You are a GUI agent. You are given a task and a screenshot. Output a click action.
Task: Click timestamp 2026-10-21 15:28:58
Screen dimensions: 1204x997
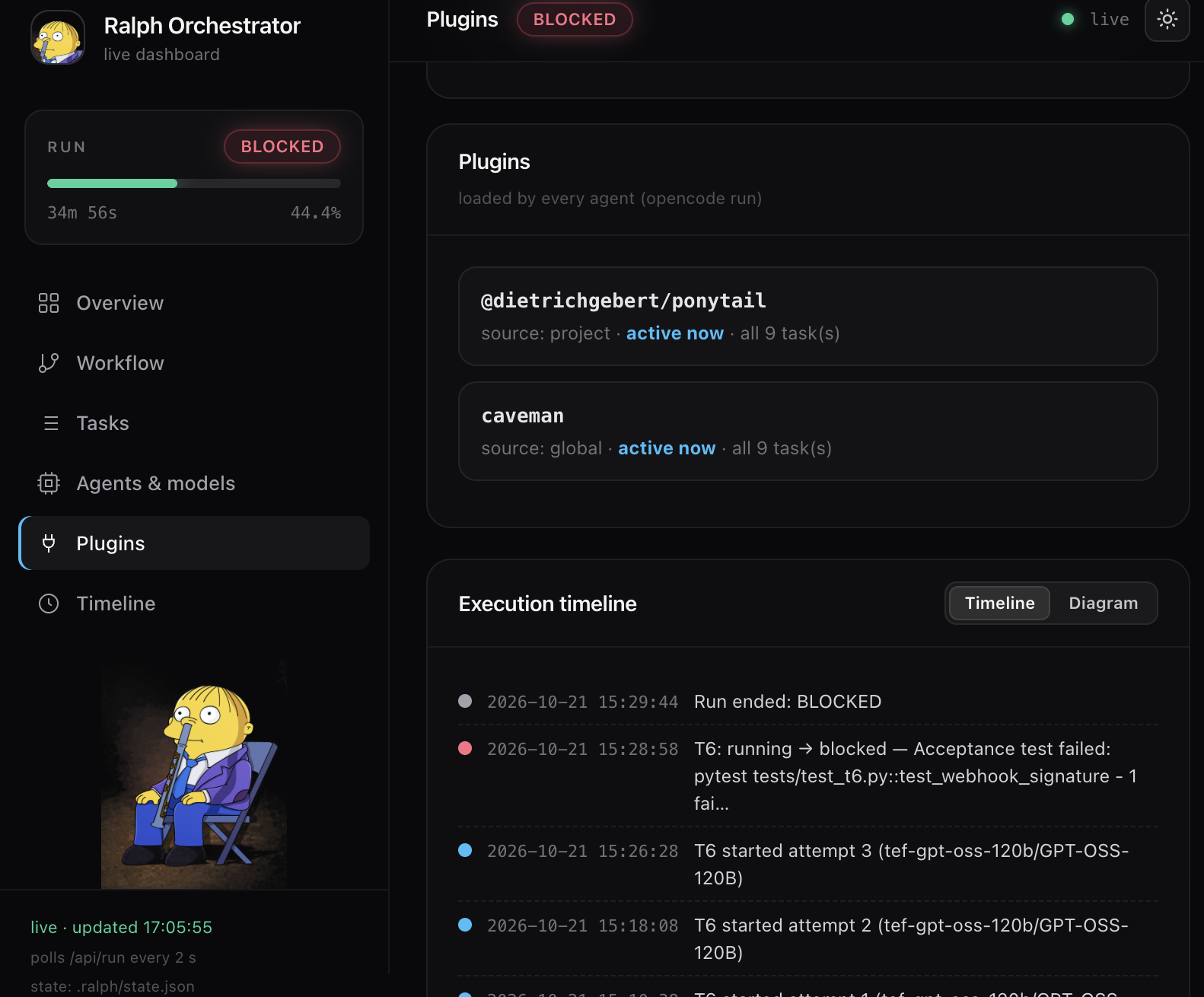582,750
